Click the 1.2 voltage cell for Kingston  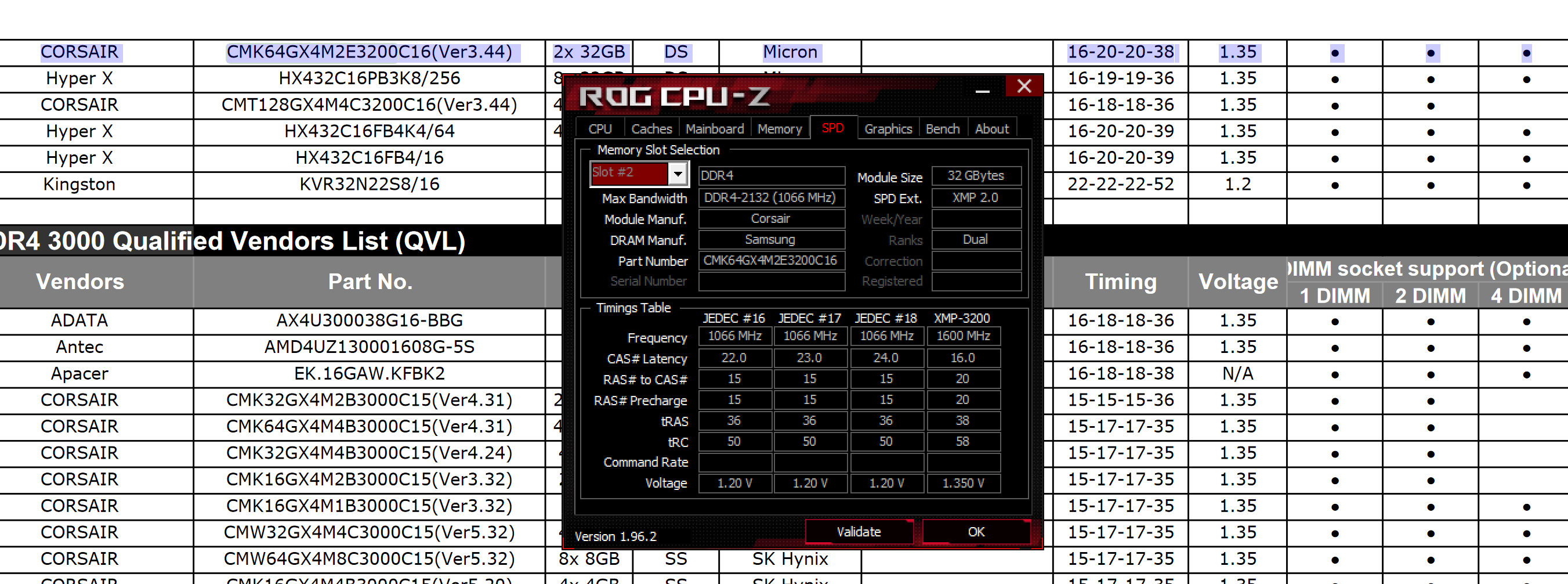pyautogui.click(x=1237, y=185)
